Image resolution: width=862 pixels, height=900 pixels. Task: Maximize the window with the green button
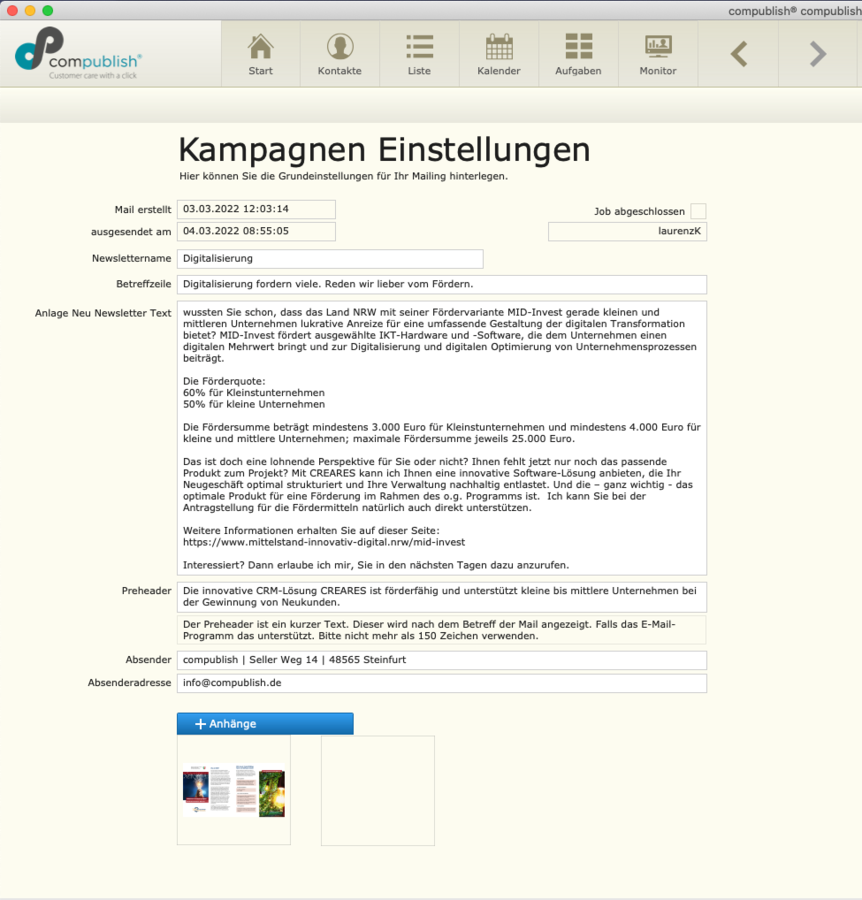coord(48,10)
